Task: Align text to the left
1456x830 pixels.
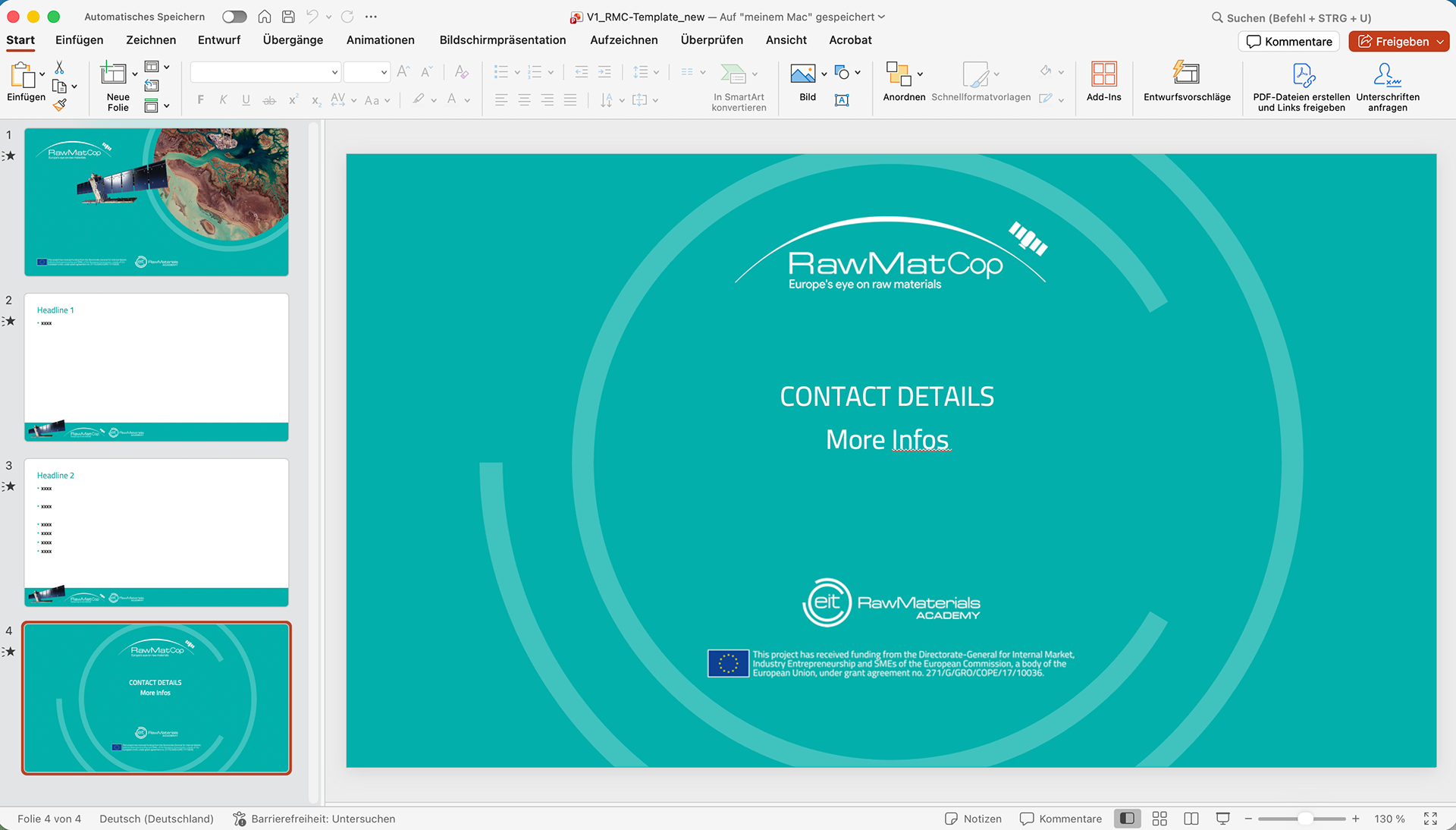Action: [x=501, y=100]
